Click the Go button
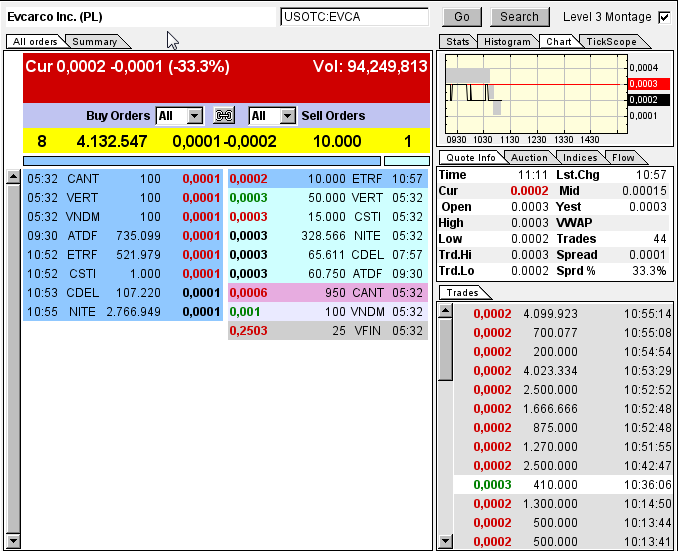680x551 pixels. tap(462, 17)
